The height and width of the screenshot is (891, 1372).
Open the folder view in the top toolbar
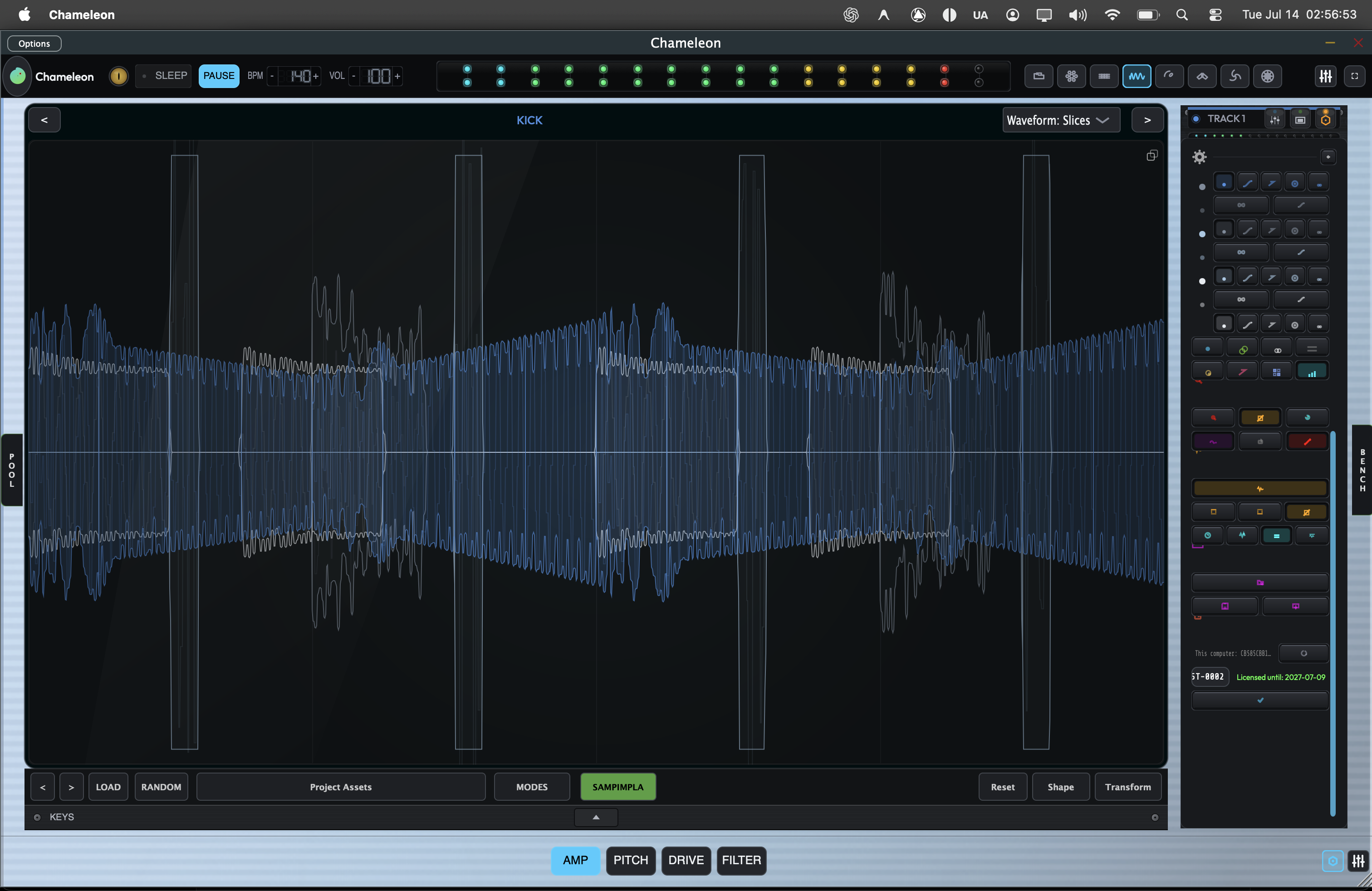click(1038, 76)
